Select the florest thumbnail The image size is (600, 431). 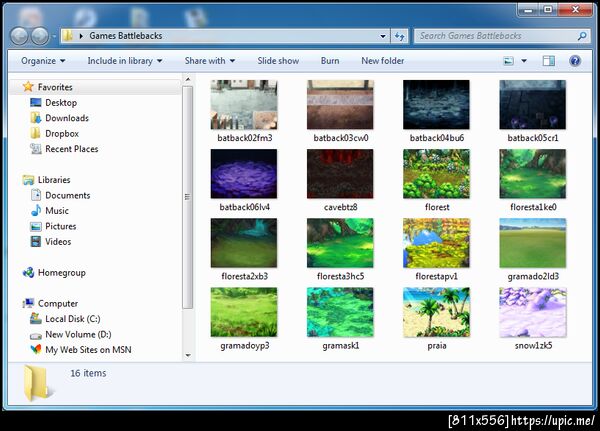click(x=436, y=174)
